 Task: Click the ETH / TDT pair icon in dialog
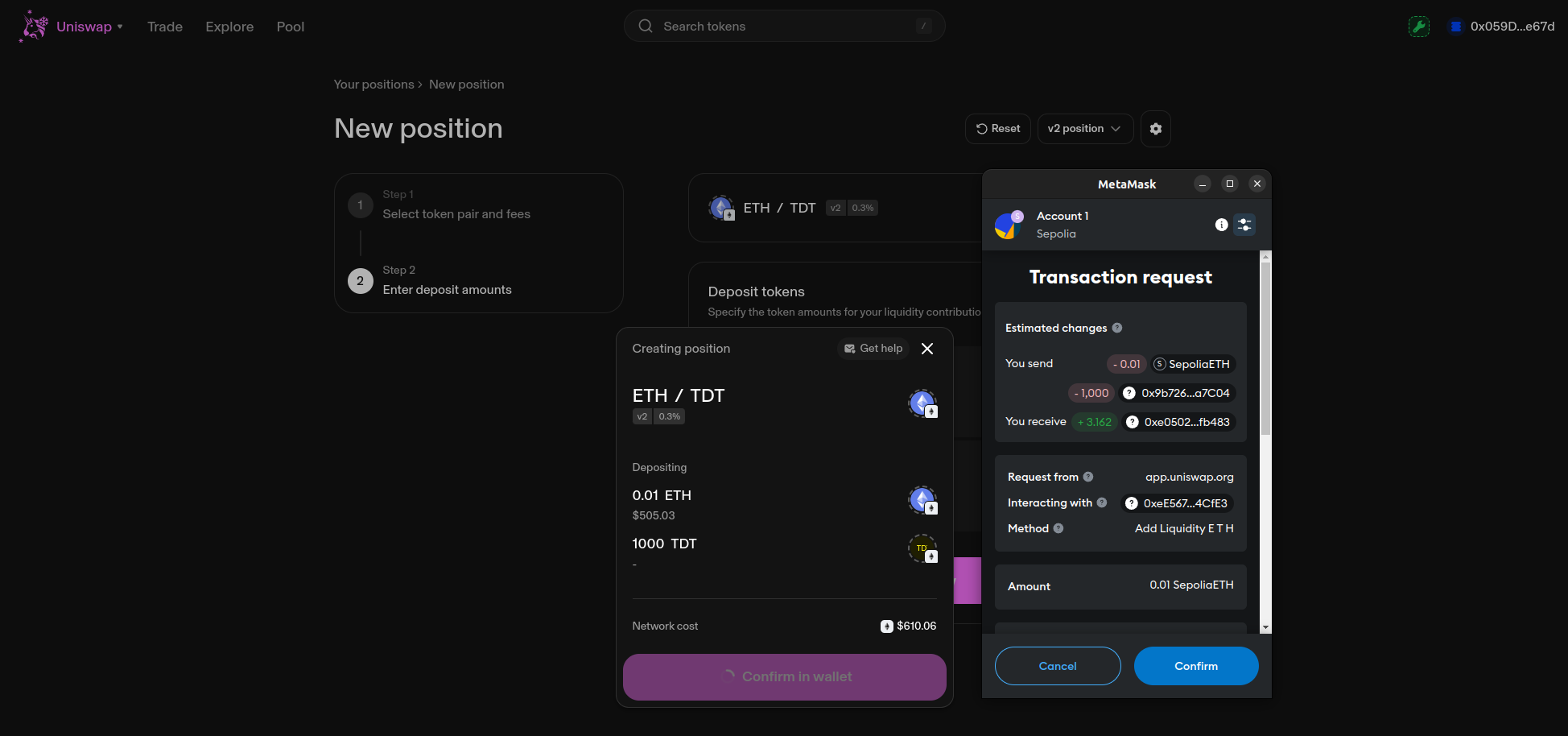(x=923, y=403)
